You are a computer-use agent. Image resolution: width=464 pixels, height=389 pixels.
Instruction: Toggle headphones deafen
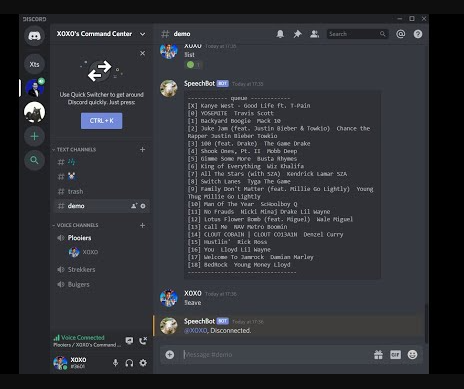tap(129, 363)
